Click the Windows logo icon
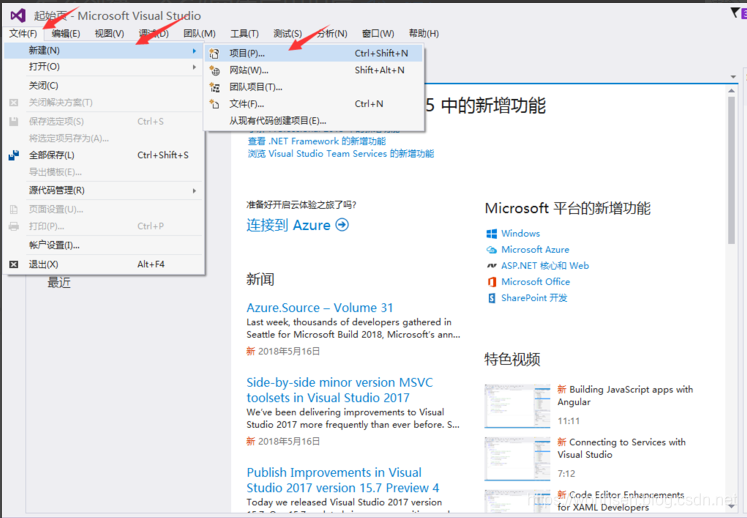747x518 pixels. [x=492, y=234]
